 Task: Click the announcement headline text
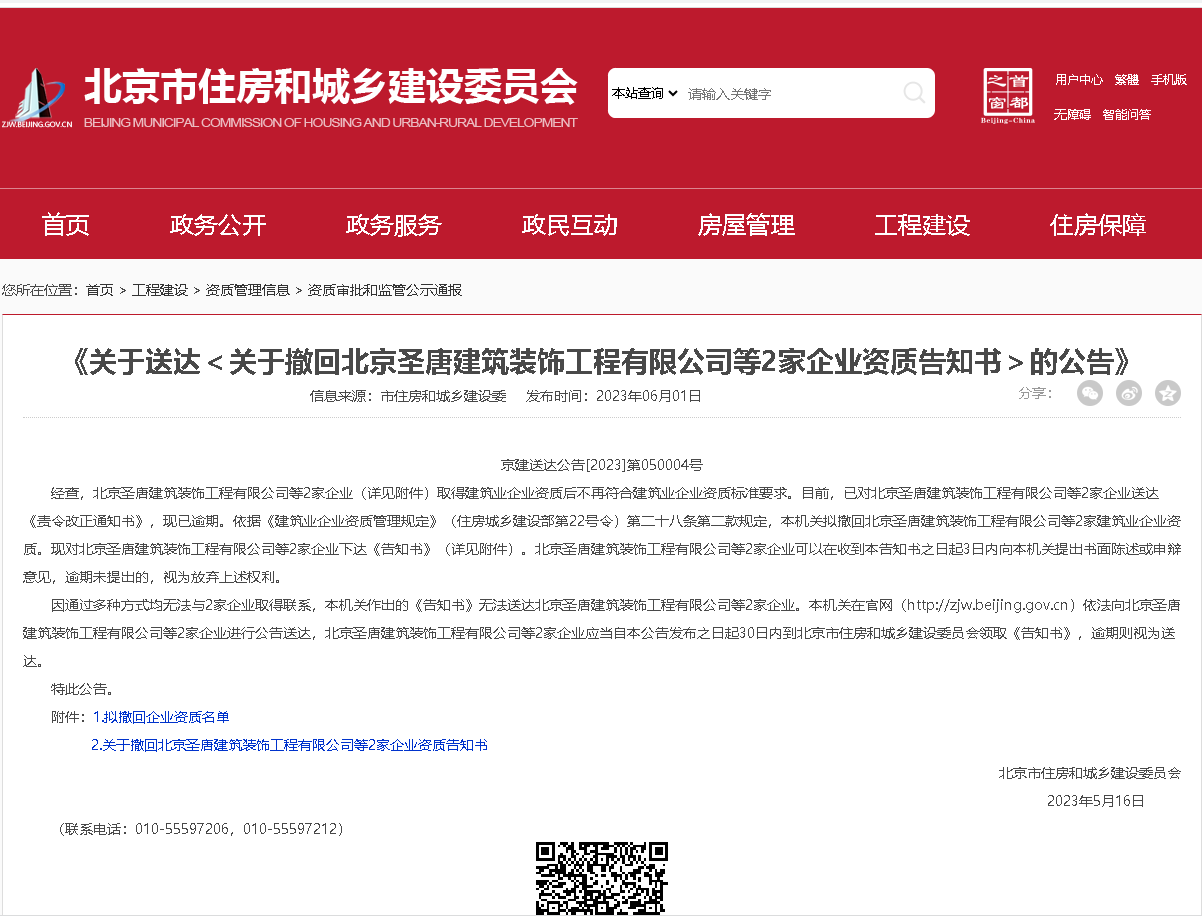pos(602,361)
